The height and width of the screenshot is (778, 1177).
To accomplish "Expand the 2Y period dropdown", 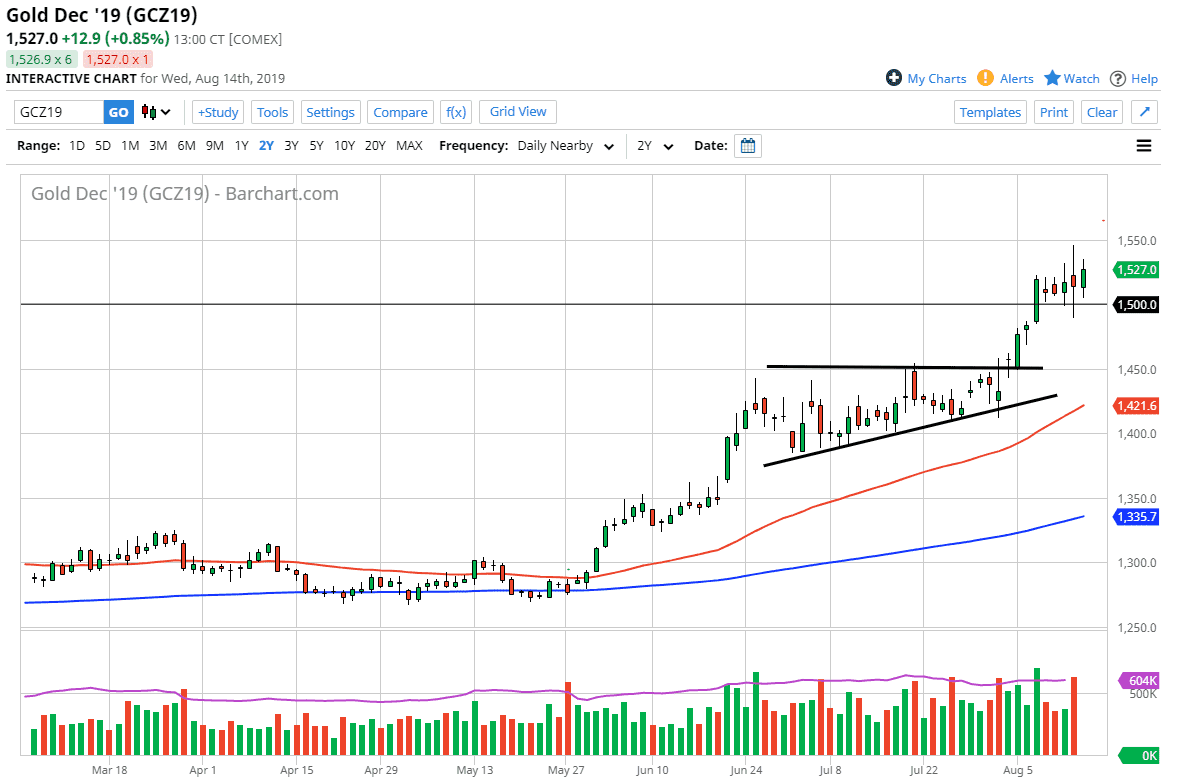I will [655, 146].
